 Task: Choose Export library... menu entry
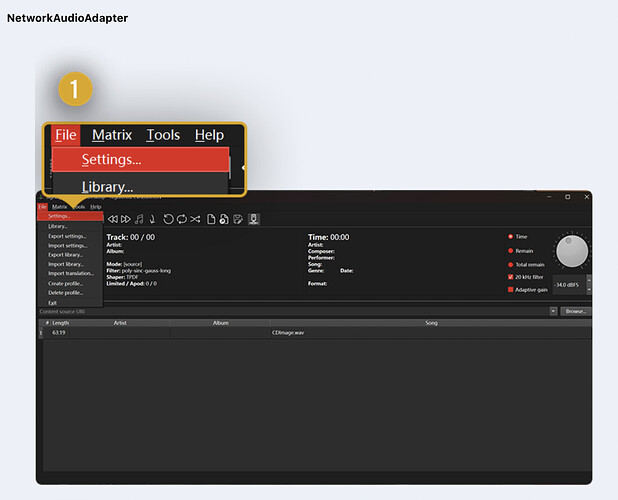point(70,255)
